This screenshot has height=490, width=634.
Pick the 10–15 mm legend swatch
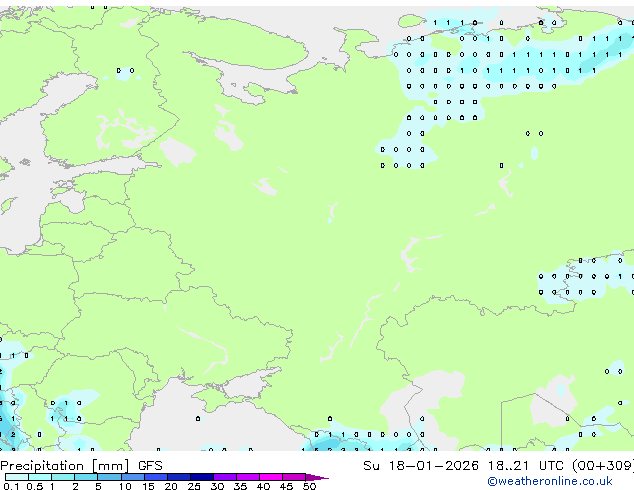click(x=133, y=477)
